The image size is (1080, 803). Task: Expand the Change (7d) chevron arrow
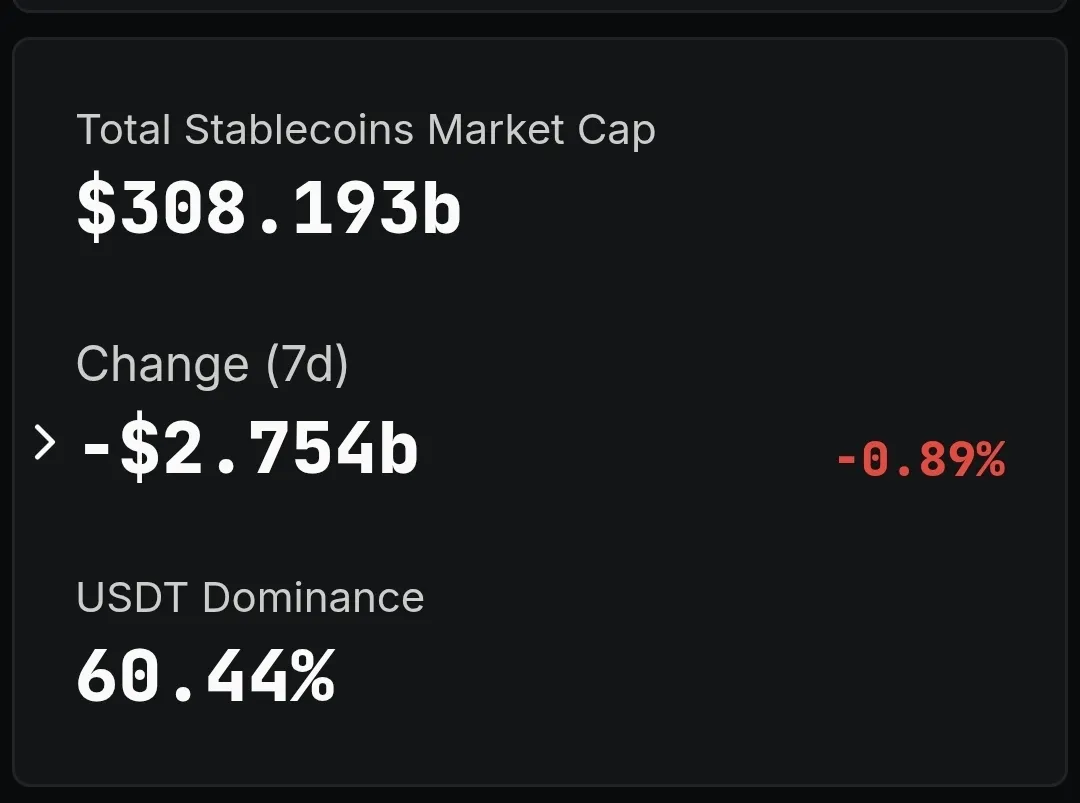pyautogui.click(x=43, y=443)
